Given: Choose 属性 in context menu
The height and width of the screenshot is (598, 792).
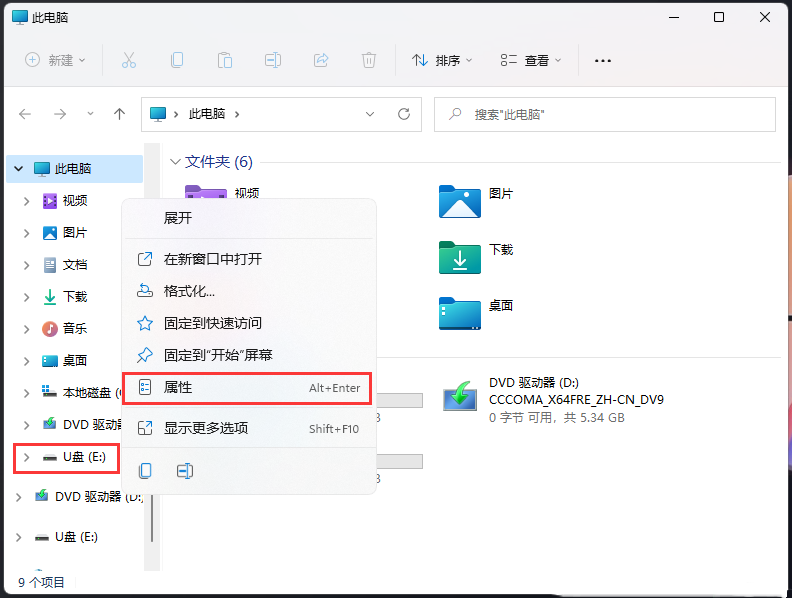Looking at the screenshot, I should pos(249,388).
